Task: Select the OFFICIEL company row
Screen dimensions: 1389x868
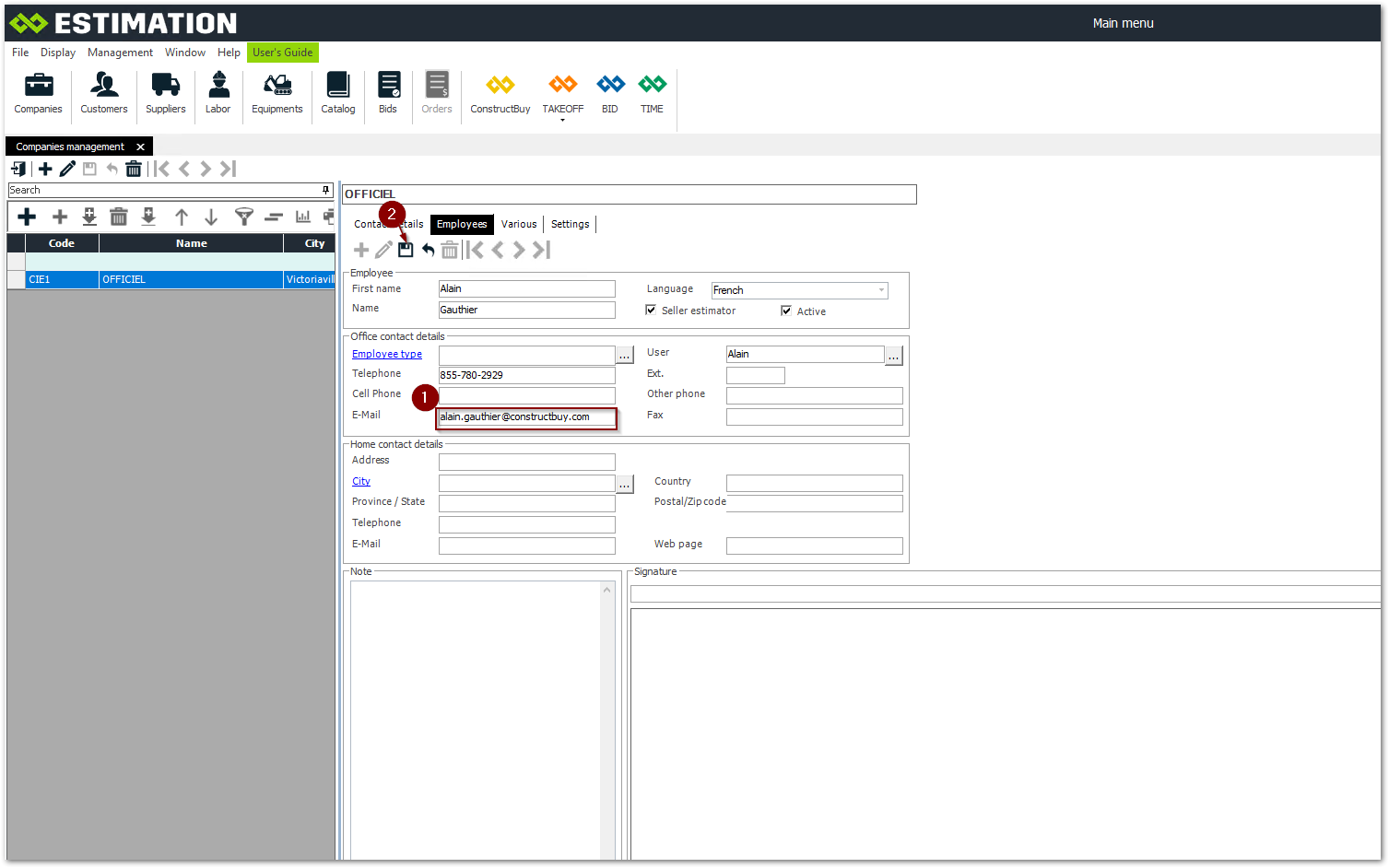Action: coord(191,279)
